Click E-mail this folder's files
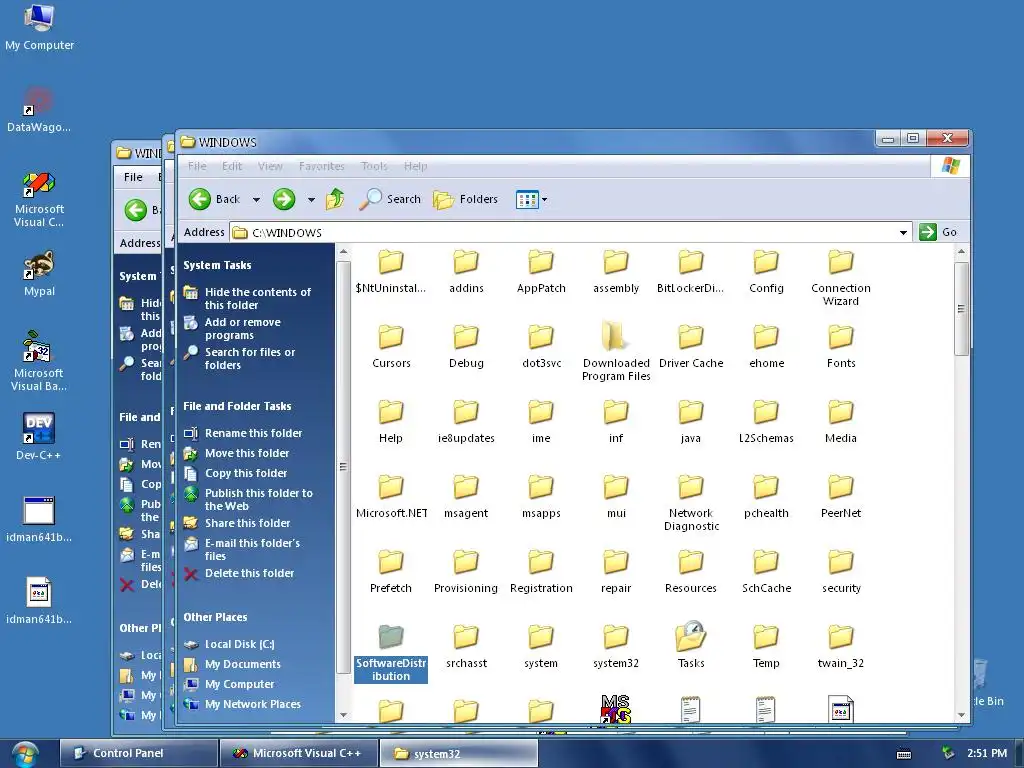The width and height of the screenshot is (1024, 768). [x=252, y=549]
